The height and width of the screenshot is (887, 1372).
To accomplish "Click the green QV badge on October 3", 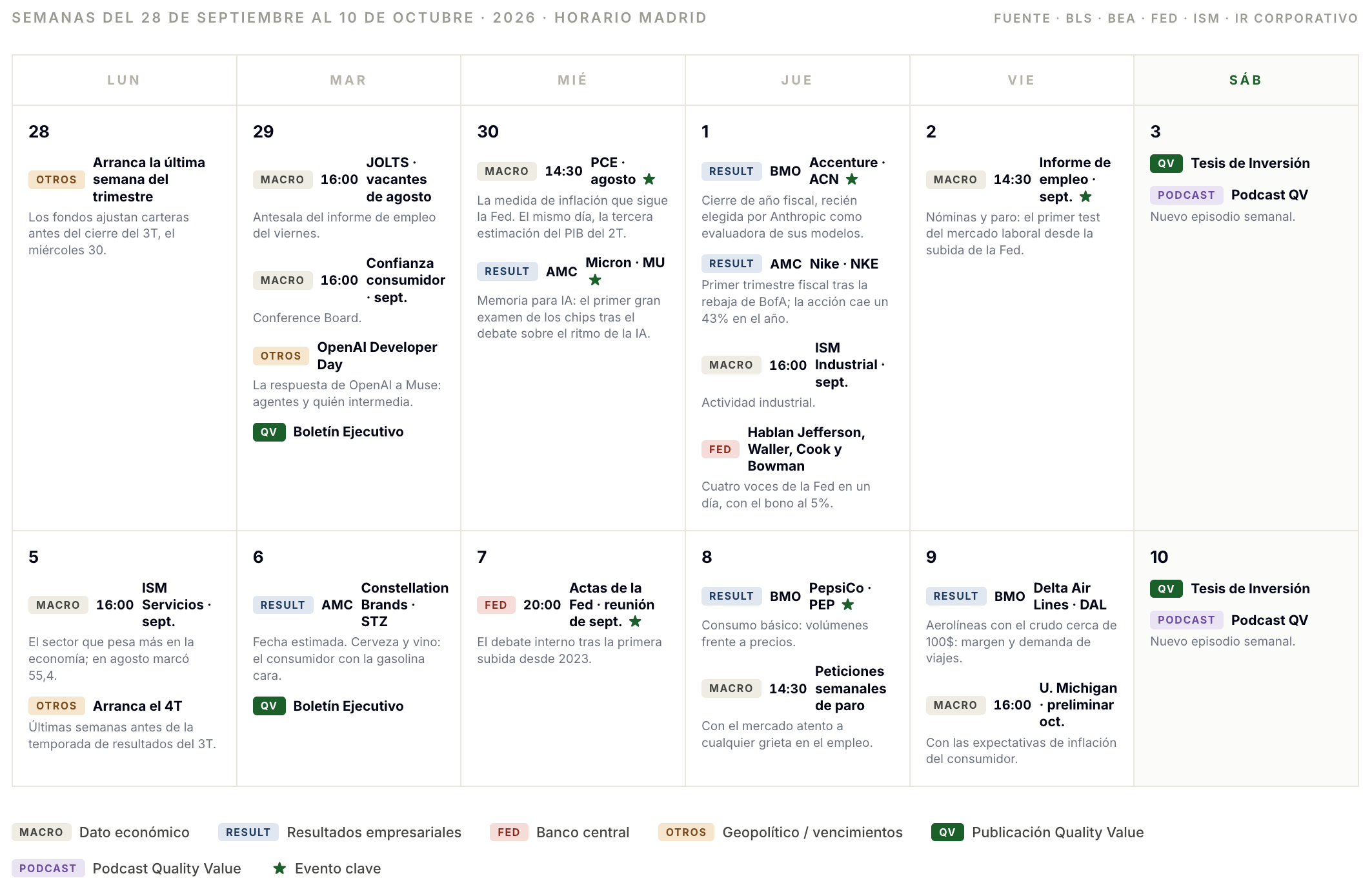I will click(1166, 163).
